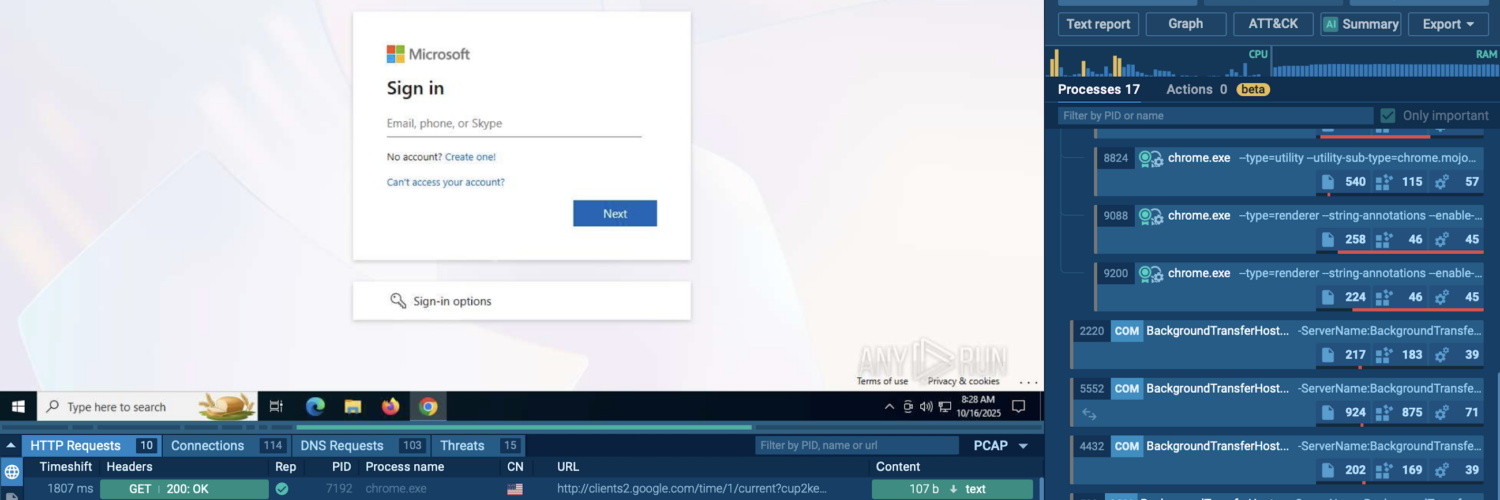
Task: Click the COM badge of process 2220
Action: click(1127, 331)
